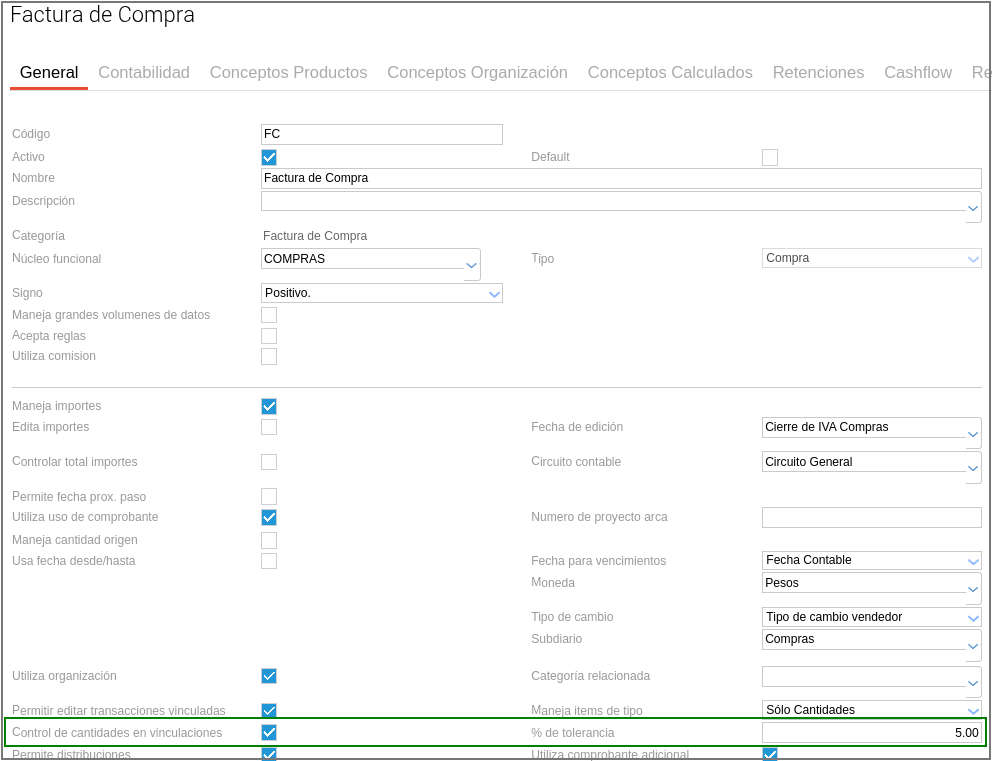The width and height of the screenshot is (992, 761).
Task: Enable the Acepta reglas checkbox
Action: [x=269, y=336]
